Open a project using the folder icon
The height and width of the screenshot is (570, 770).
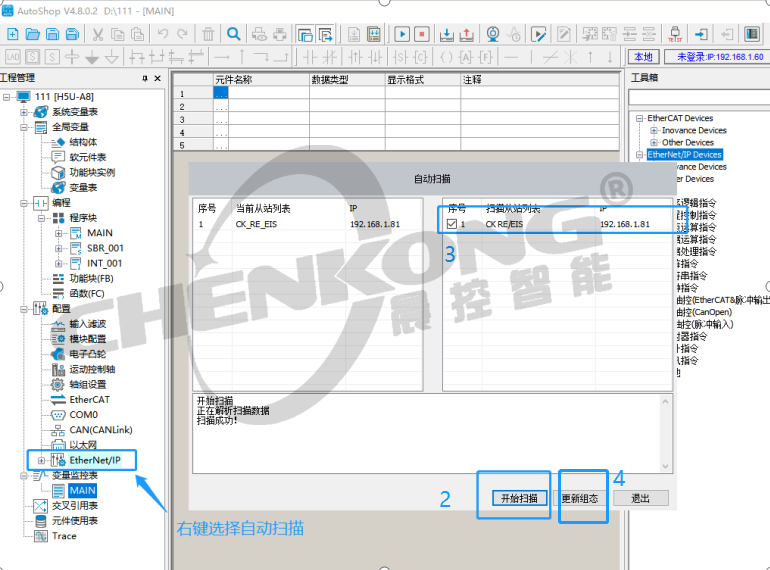(x=32, y=34)
